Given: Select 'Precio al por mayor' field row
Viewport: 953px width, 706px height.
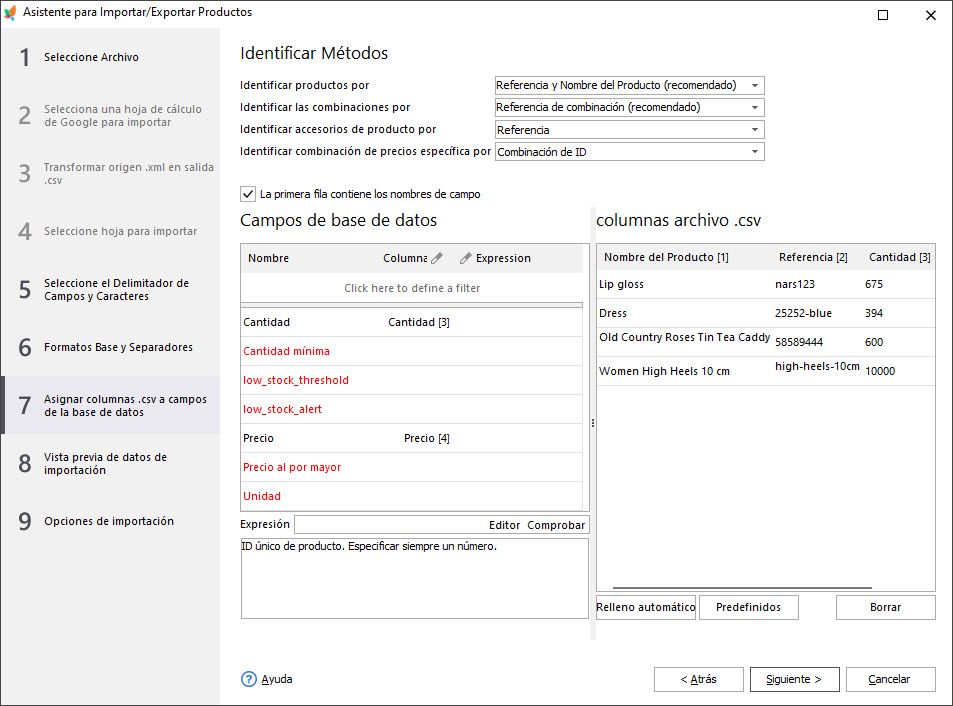Looking at the screenshot, I should click(x=411, y=468).
